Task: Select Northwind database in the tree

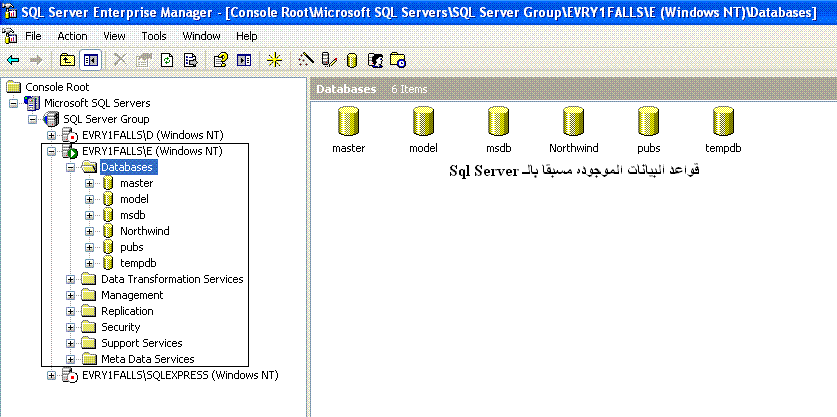Action: pyautogui.click(x=145, y=231)
